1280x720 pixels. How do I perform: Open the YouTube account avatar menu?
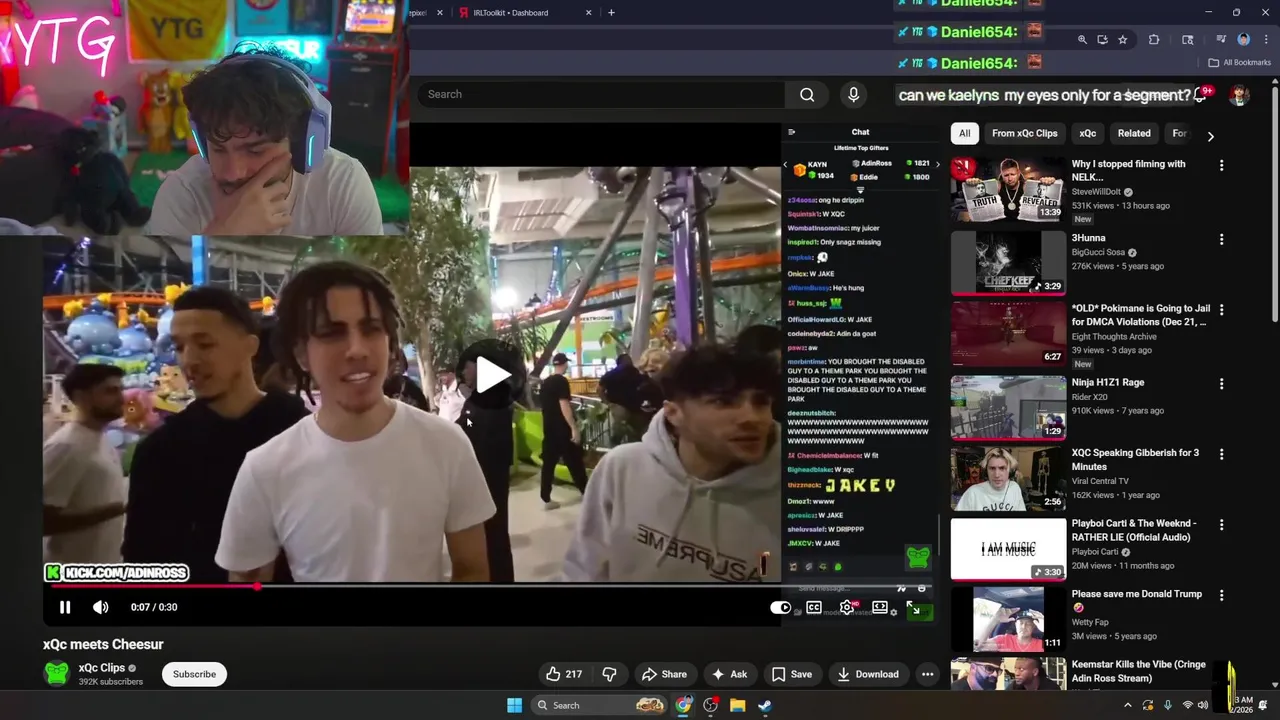(x=1240, y=95)
